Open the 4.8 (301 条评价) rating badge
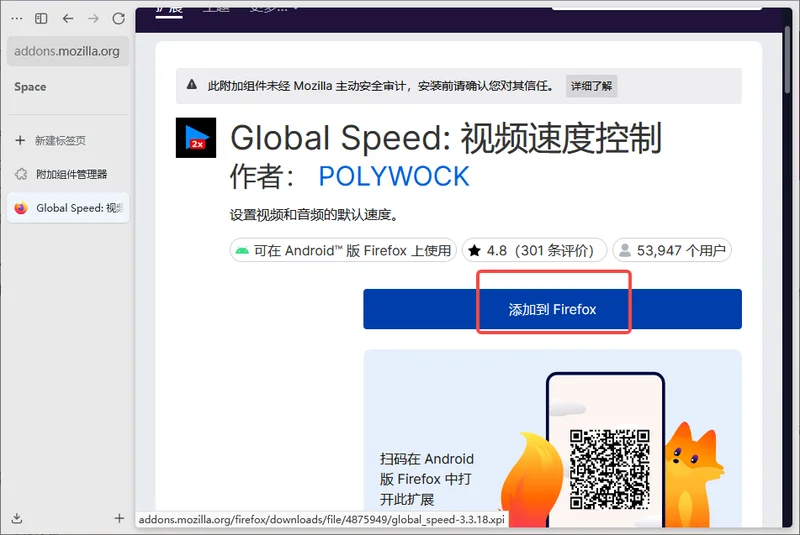800x535 pixels. pyautogui.click(x=534, y=250)
